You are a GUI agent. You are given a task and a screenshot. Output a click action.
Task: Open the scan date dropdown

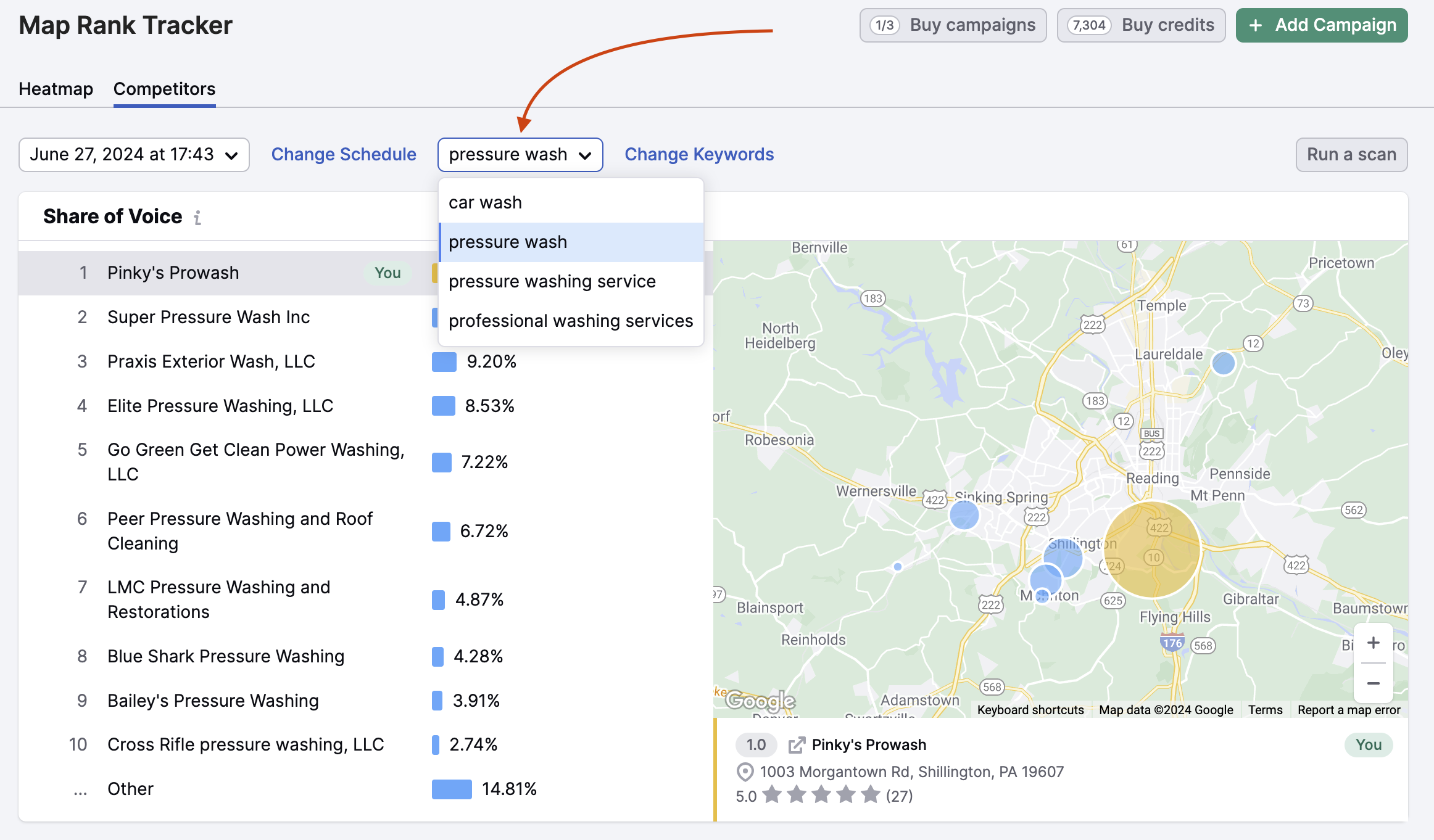(134, 155)
